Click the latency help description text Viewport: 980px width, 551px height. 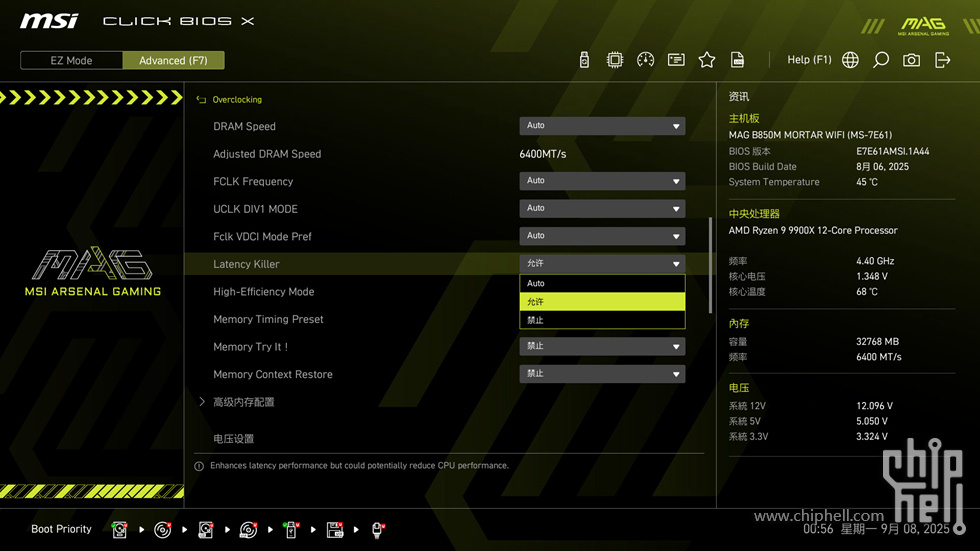(x=359, y=466)
